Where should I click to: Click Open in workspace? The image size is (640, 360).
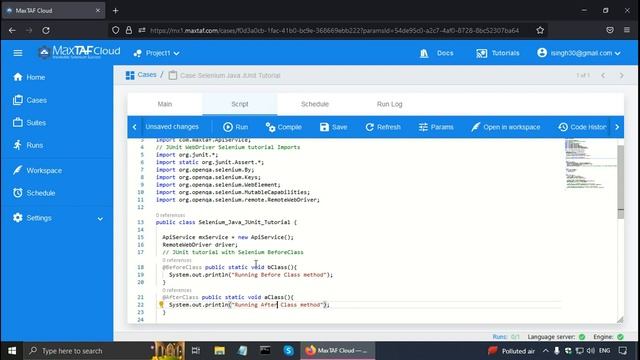[505, 127]
